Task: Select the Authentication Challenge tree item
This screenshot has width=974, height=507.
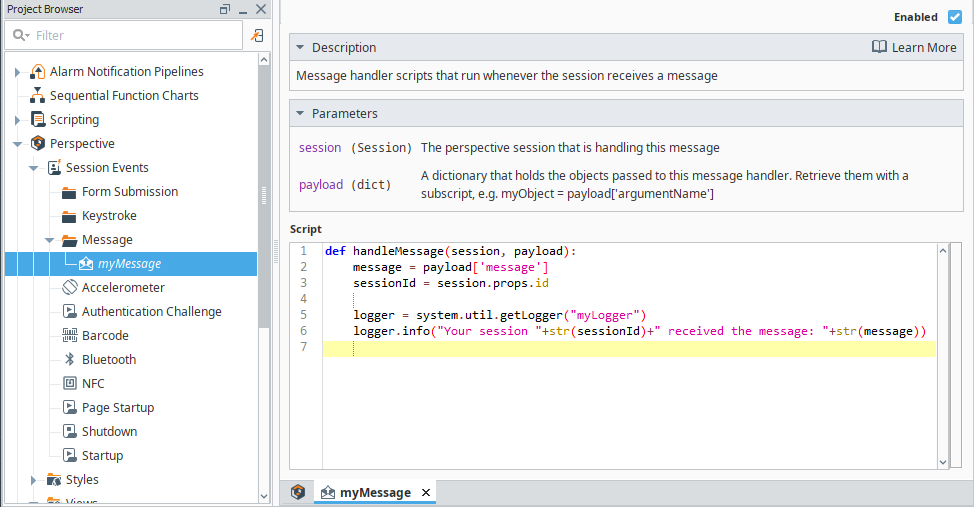Action: [x=152, y=311]
